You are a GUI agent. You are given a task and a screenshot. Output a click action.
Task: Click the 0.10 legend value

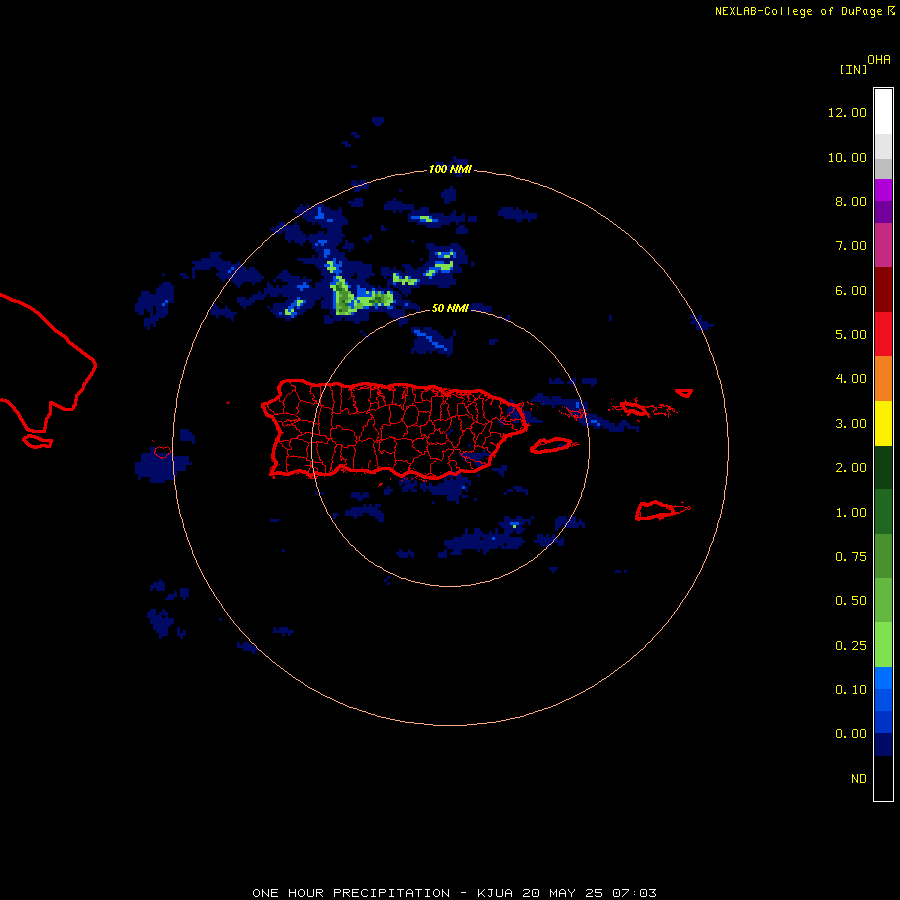point(851,690)
